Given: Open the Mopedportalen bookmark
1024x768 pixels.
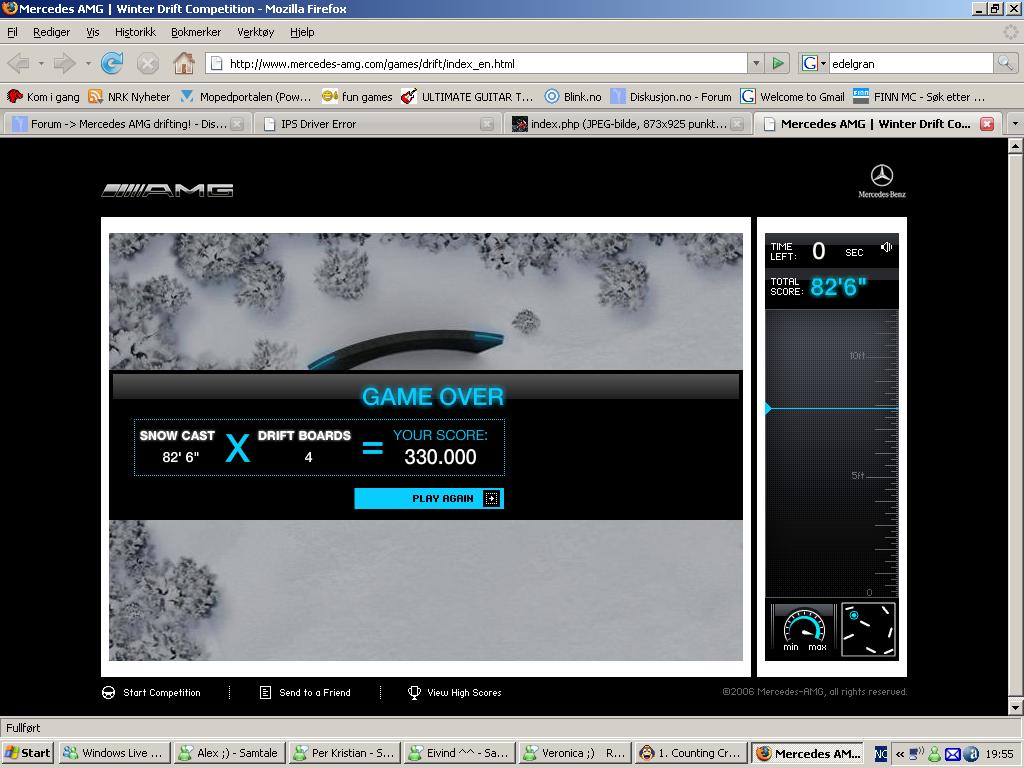Looking at the screenshot, I should pyautogui.click(x=246, y=97).
